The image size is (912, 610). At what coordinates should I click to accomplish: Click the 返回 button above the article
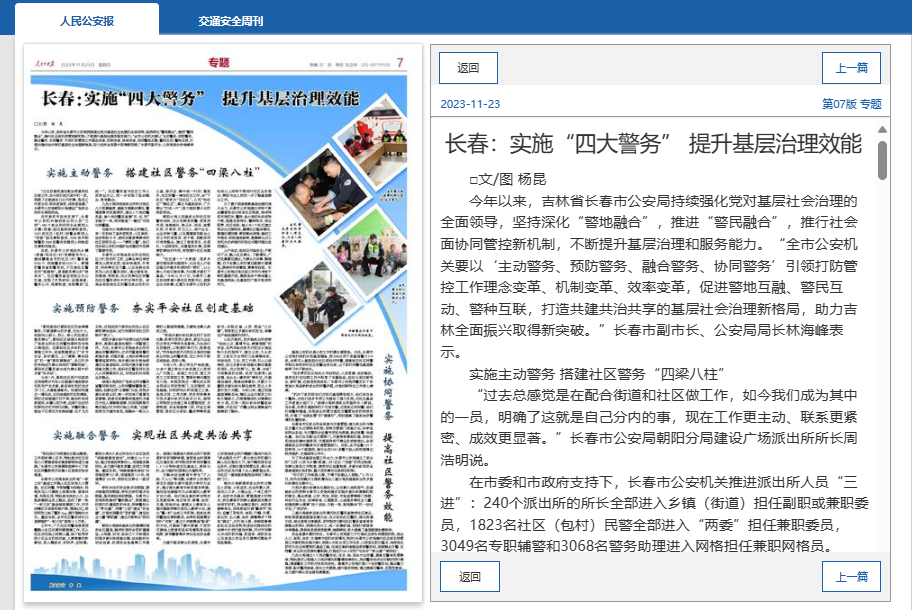[x=468, y=68]
